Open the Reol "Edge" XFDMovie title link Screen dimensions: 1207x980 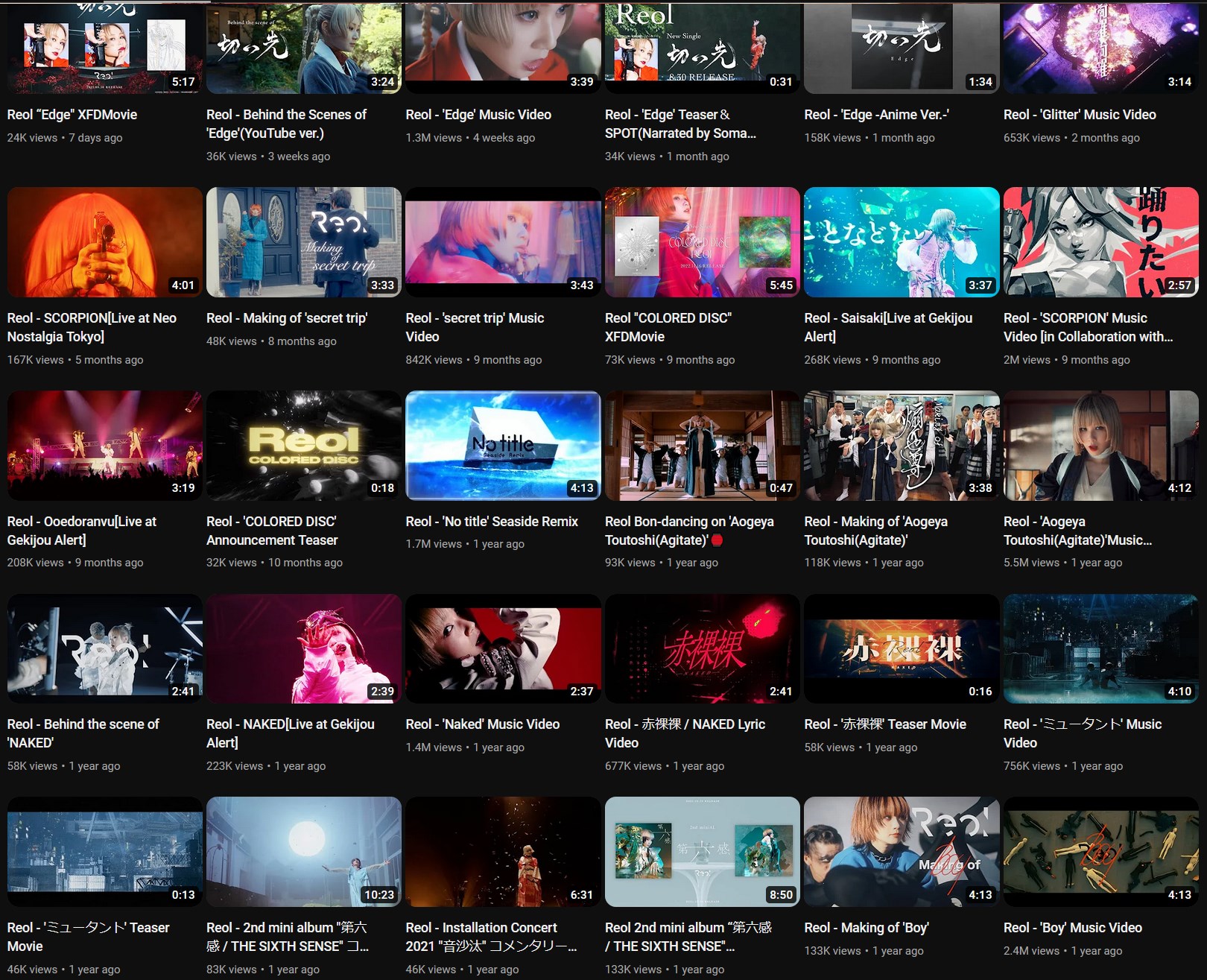72,115
